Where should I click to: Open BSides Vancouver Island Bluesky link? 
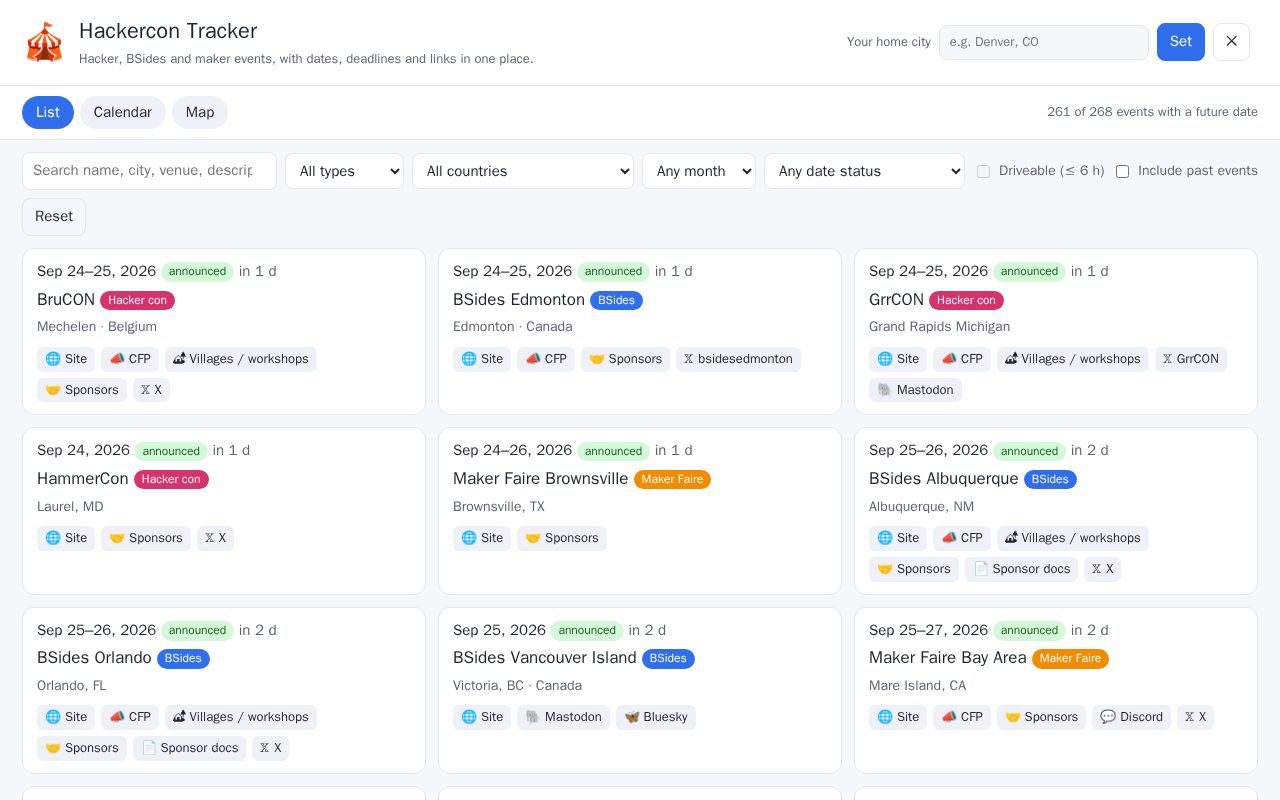(x=656, y=717)
